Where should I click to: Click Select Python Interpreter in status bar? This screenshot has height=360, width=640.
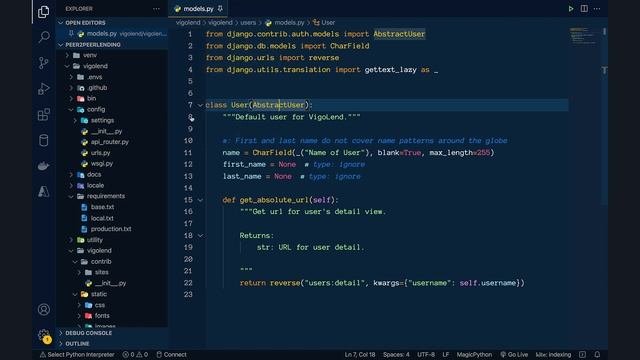tap(77, 354)
